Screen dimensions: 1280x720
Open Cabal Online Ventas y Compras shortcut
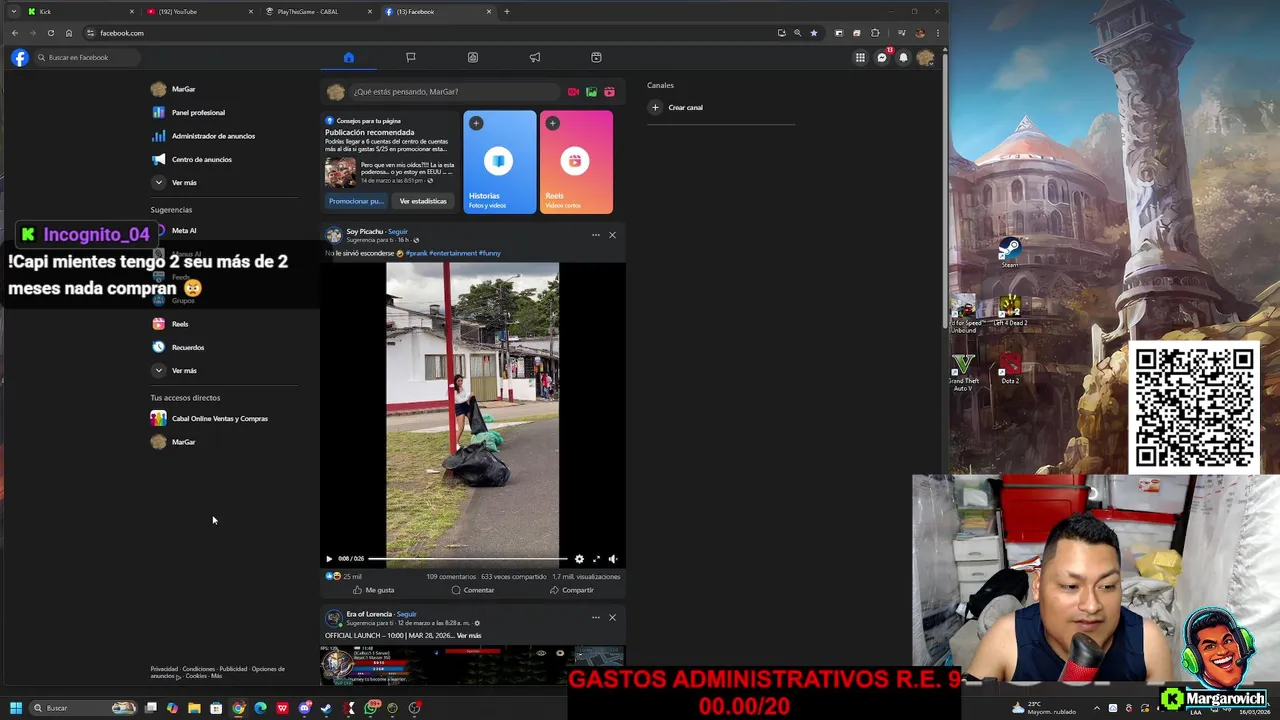tap(224, 418)
